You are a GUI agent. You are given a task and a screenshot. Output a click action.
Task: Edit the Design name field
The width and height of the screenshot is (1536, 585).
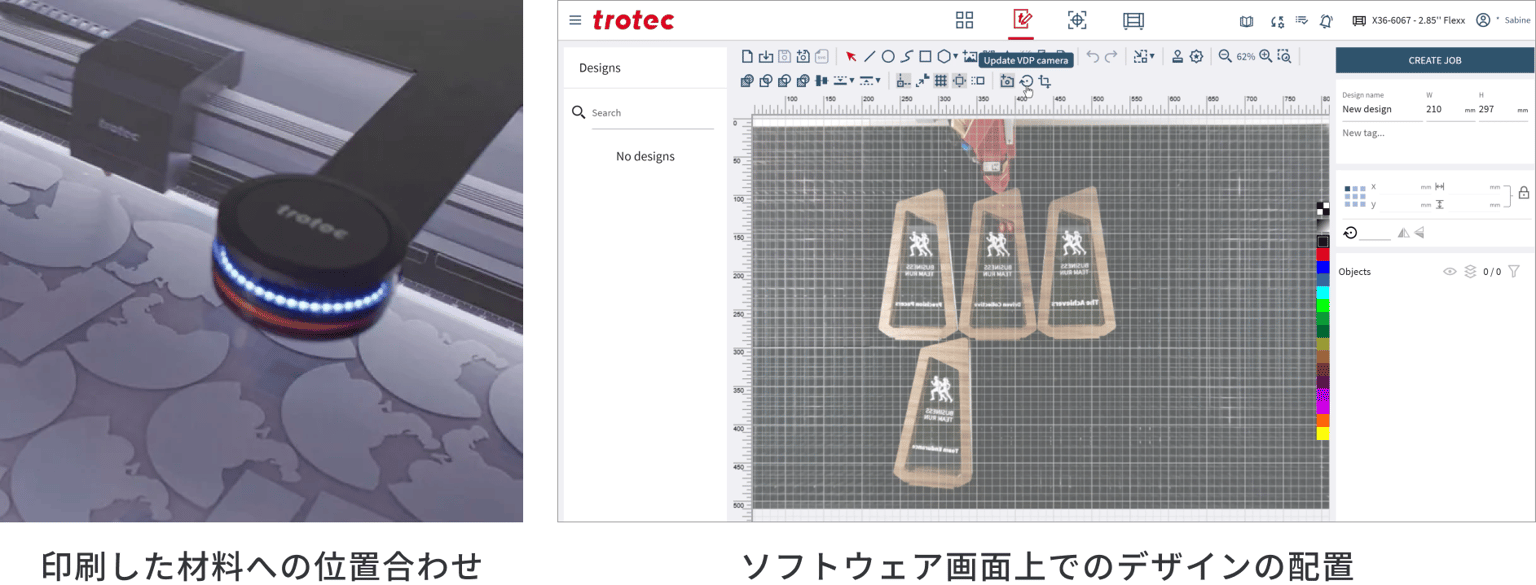tap(1381, 109)
